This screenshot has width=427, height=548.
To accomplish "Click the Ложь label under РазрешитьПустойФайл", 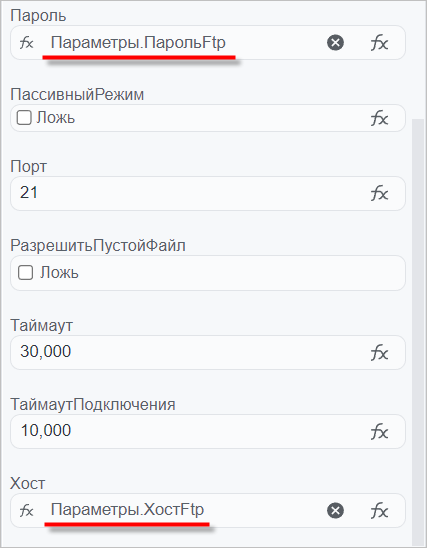I will tap(59, 273).
